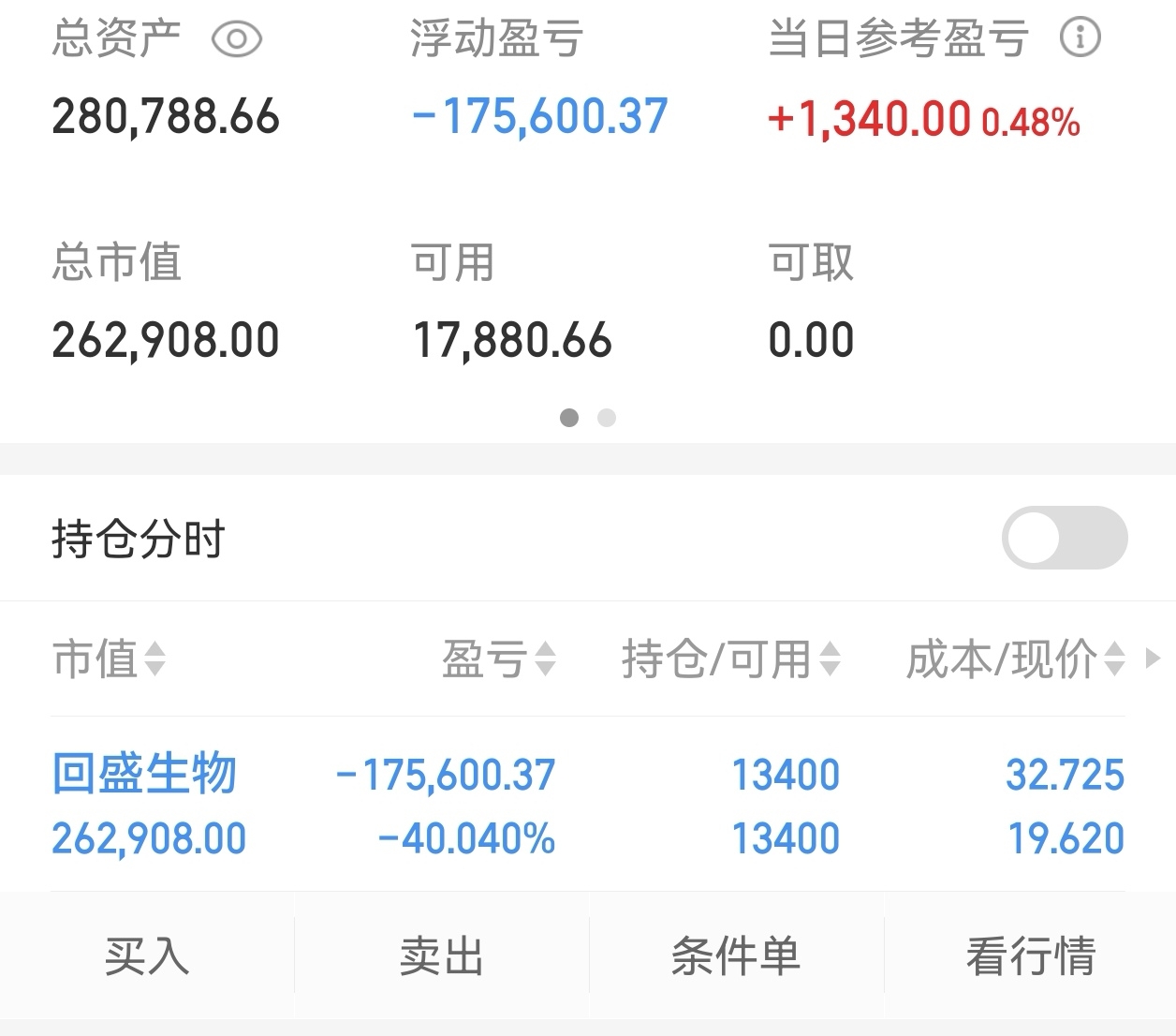The height and width of the screenshot is (1036, 1176).
Task: Tap the 总资产 amount 280,788.66
Action: (166, 117)
